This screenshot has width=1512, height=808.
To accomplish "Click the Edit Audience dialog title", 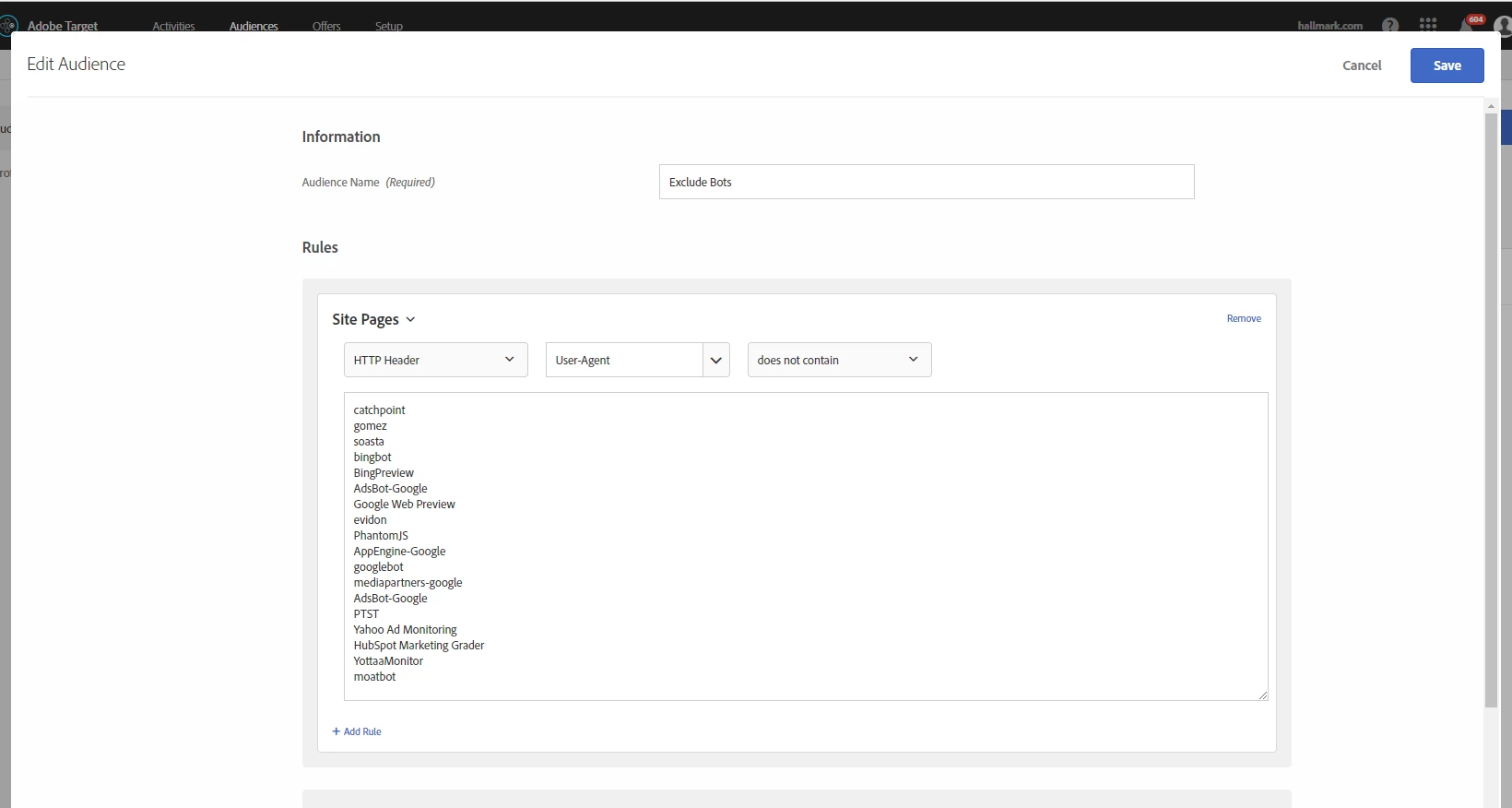I will click(76, 64).
